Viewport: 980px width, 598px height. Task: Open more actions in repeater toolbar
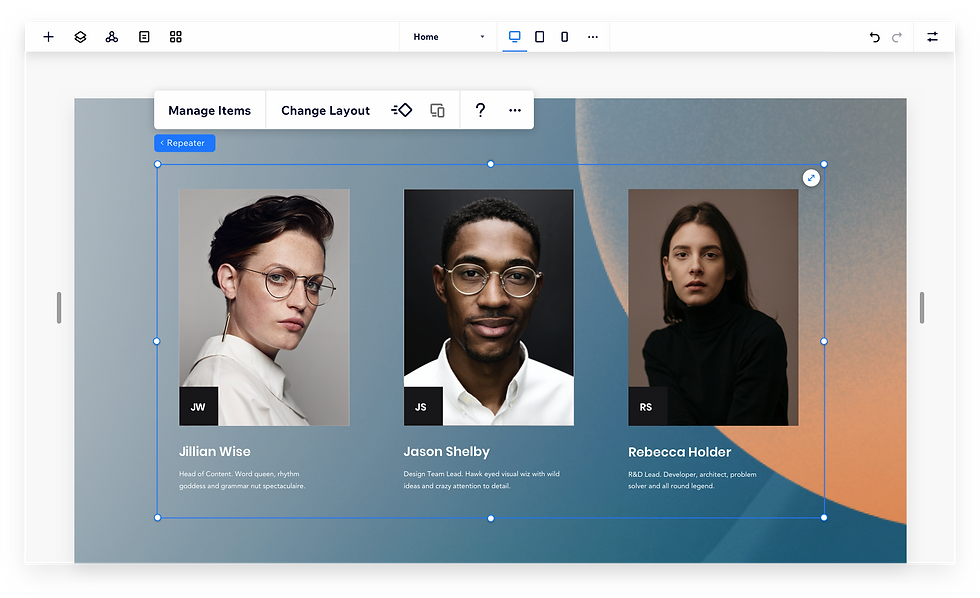tap(514, 111)
